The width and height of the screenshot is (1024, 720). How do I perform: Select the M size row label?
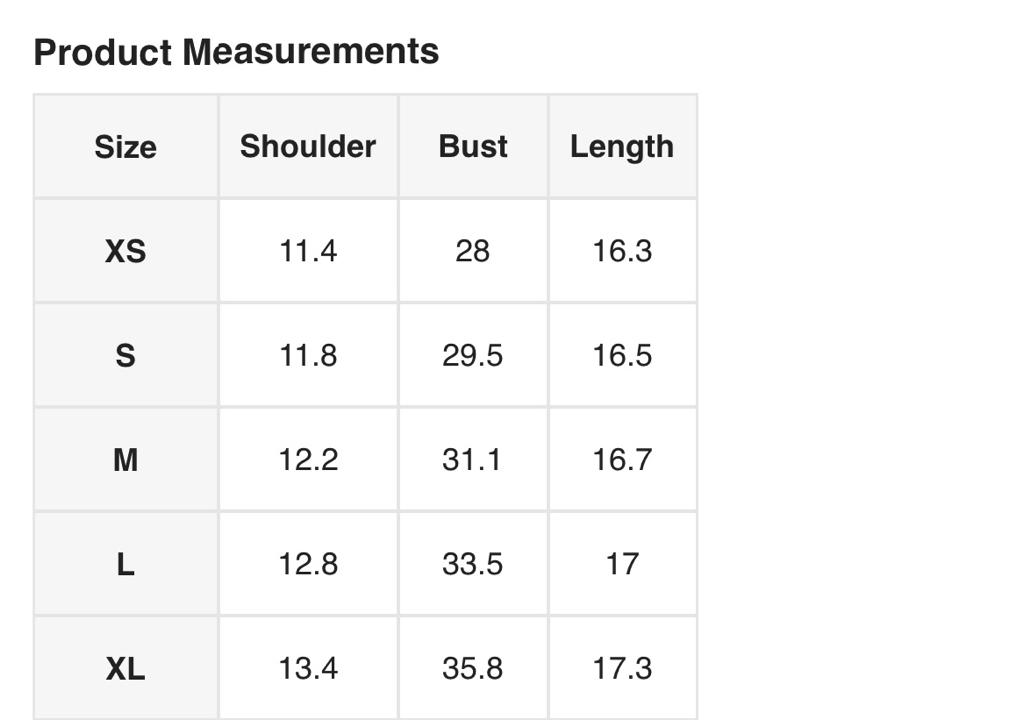(125, 460)
